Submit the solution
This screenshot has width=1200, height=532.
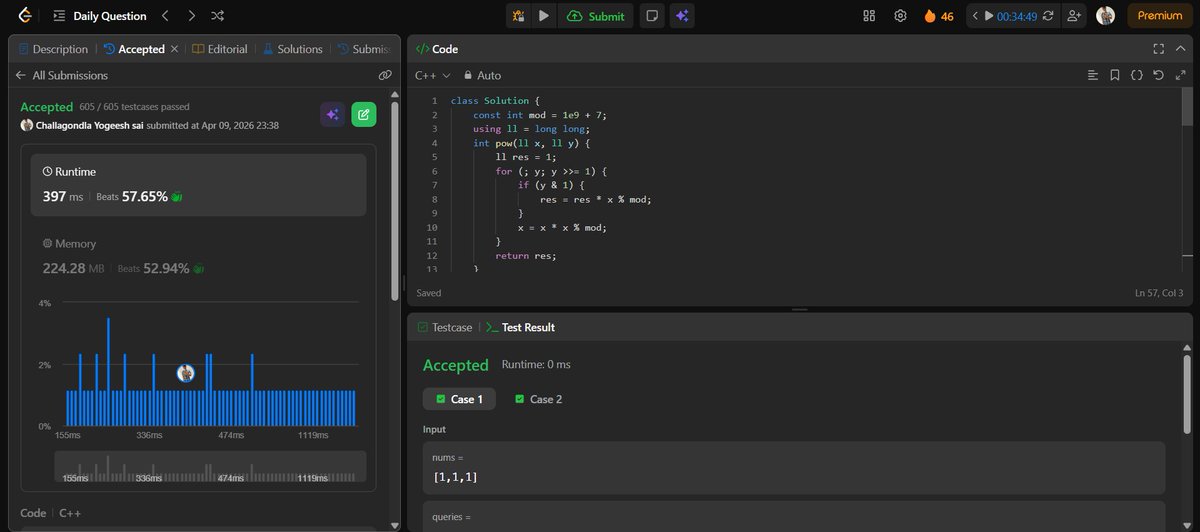[x=596, y=16]
